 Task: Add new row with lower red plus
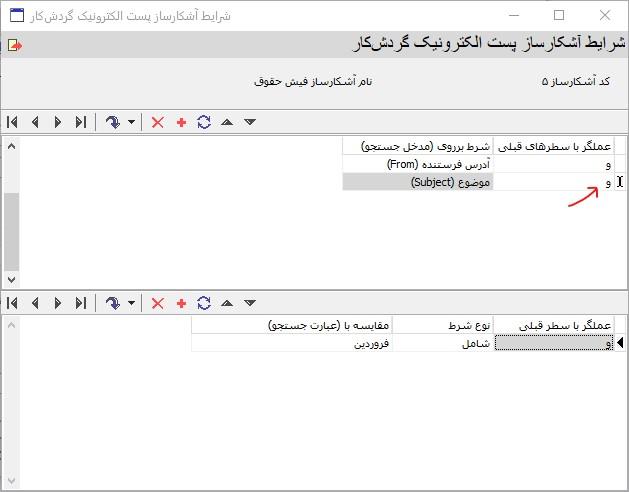181,303
